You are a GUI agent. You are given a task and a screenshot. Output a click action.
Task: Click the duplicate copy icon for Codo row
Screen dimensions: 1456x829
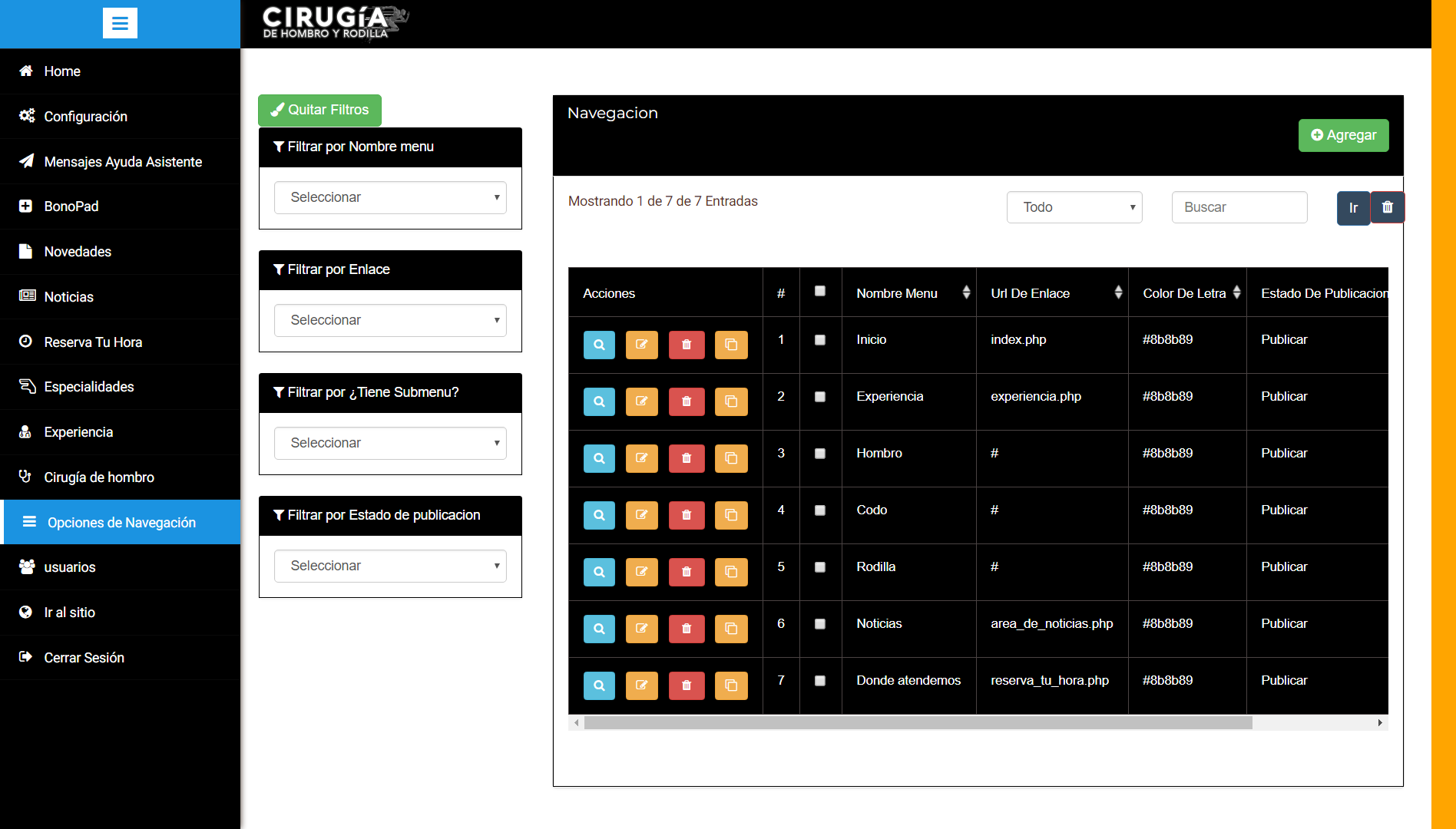(730, 515)
